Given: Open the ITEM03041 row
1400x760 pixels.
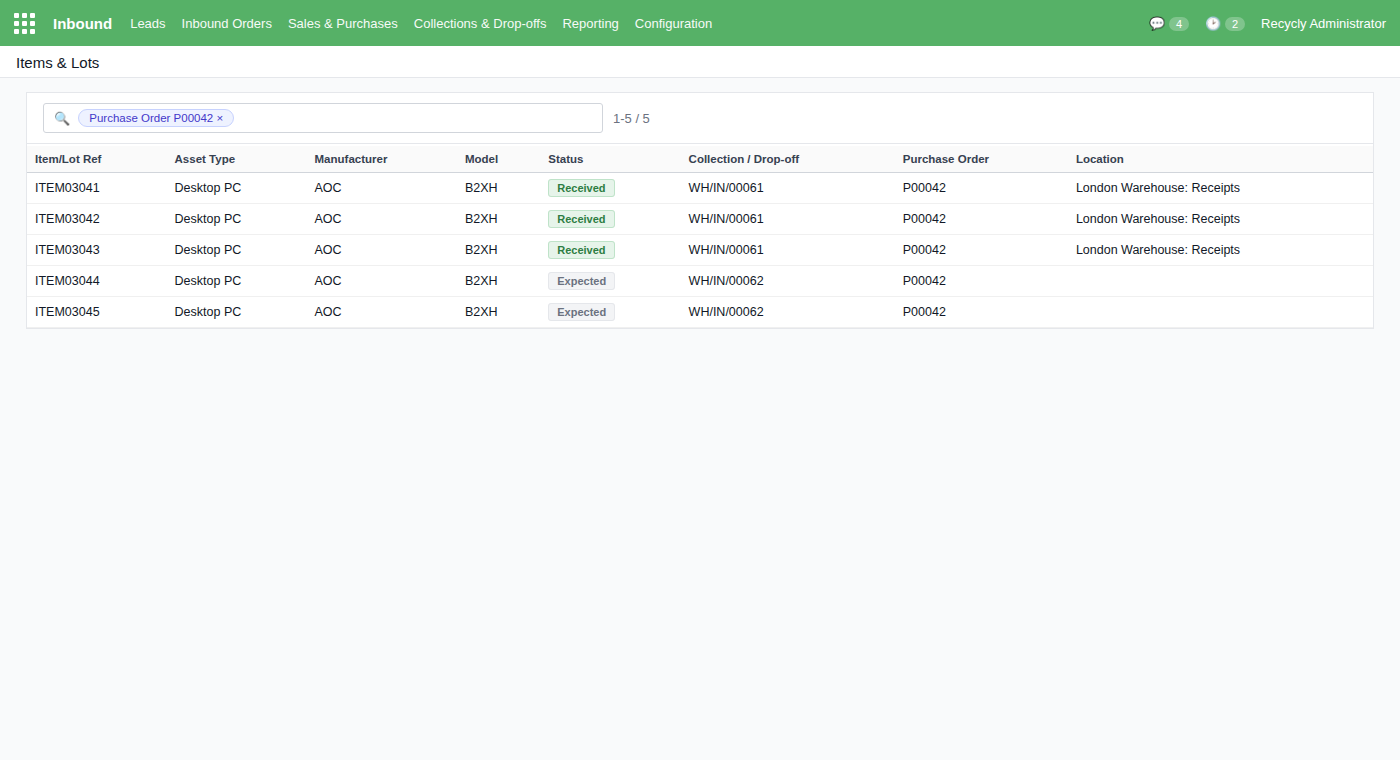Looking at the screenshot, I should 700,188.
